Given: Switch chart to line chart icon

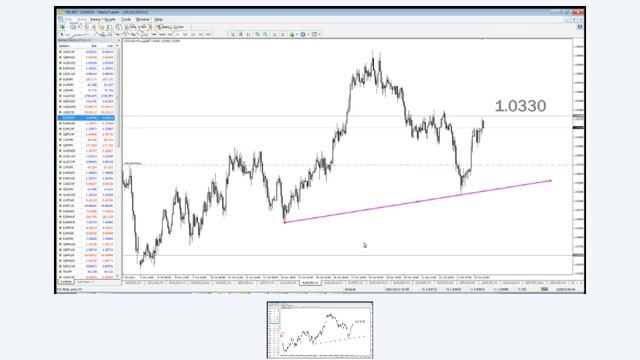Looking at the screenshot, I should click(x=248, y=35).
